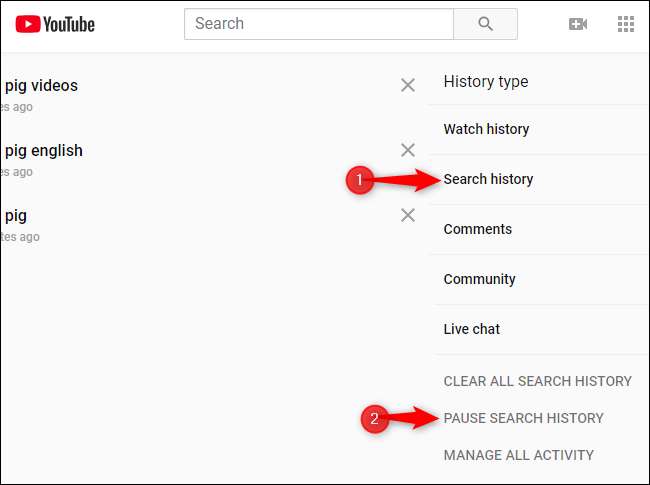Remove the 'pig videos' search entry
This screenshot has height=485, width=650.
coord(408,86)
